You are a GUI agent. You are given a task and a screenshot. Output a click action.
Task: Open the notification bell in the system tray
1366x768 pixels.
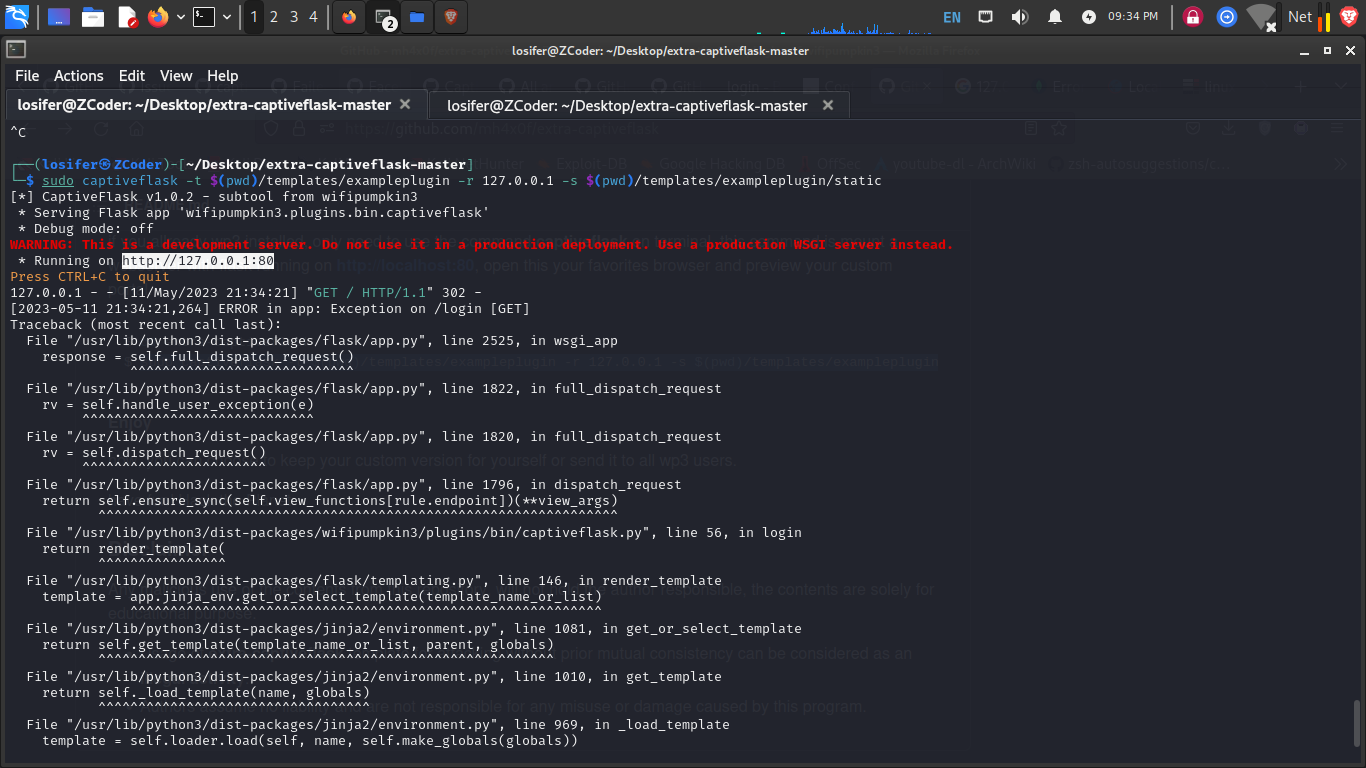point(1055,17)
